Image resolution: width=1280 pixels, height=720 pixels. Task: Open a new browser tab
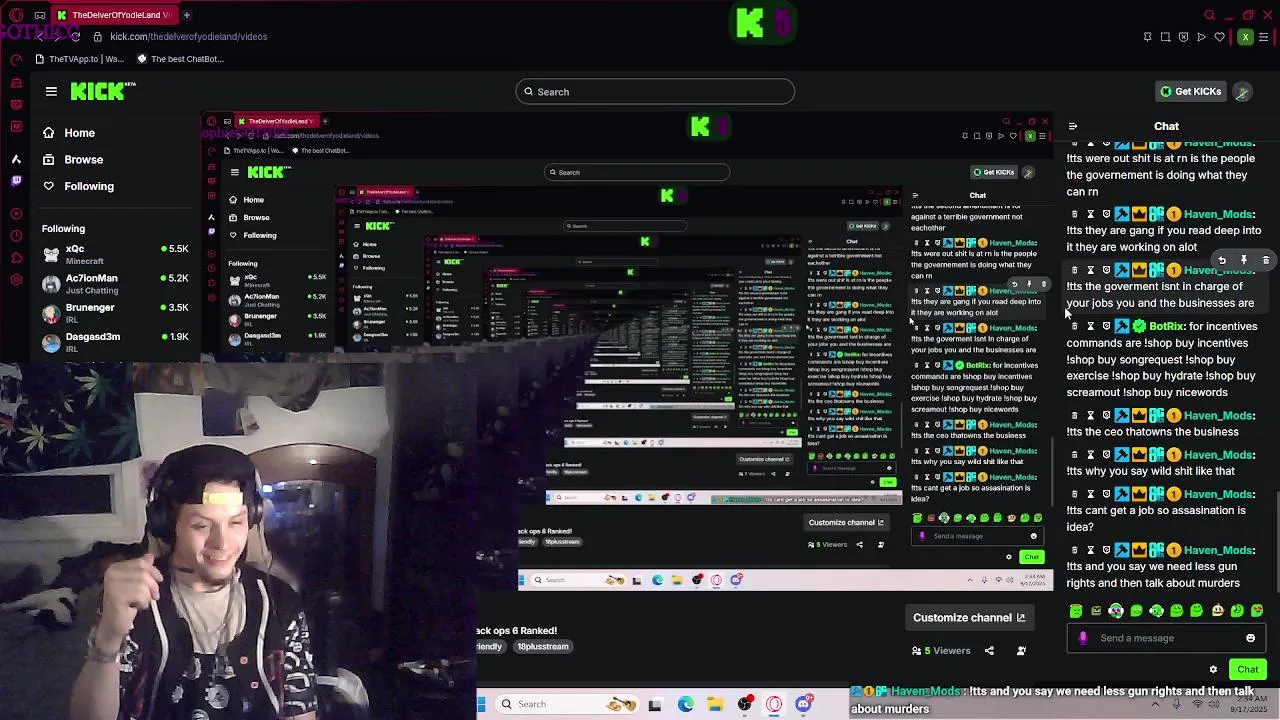[187, 15]
